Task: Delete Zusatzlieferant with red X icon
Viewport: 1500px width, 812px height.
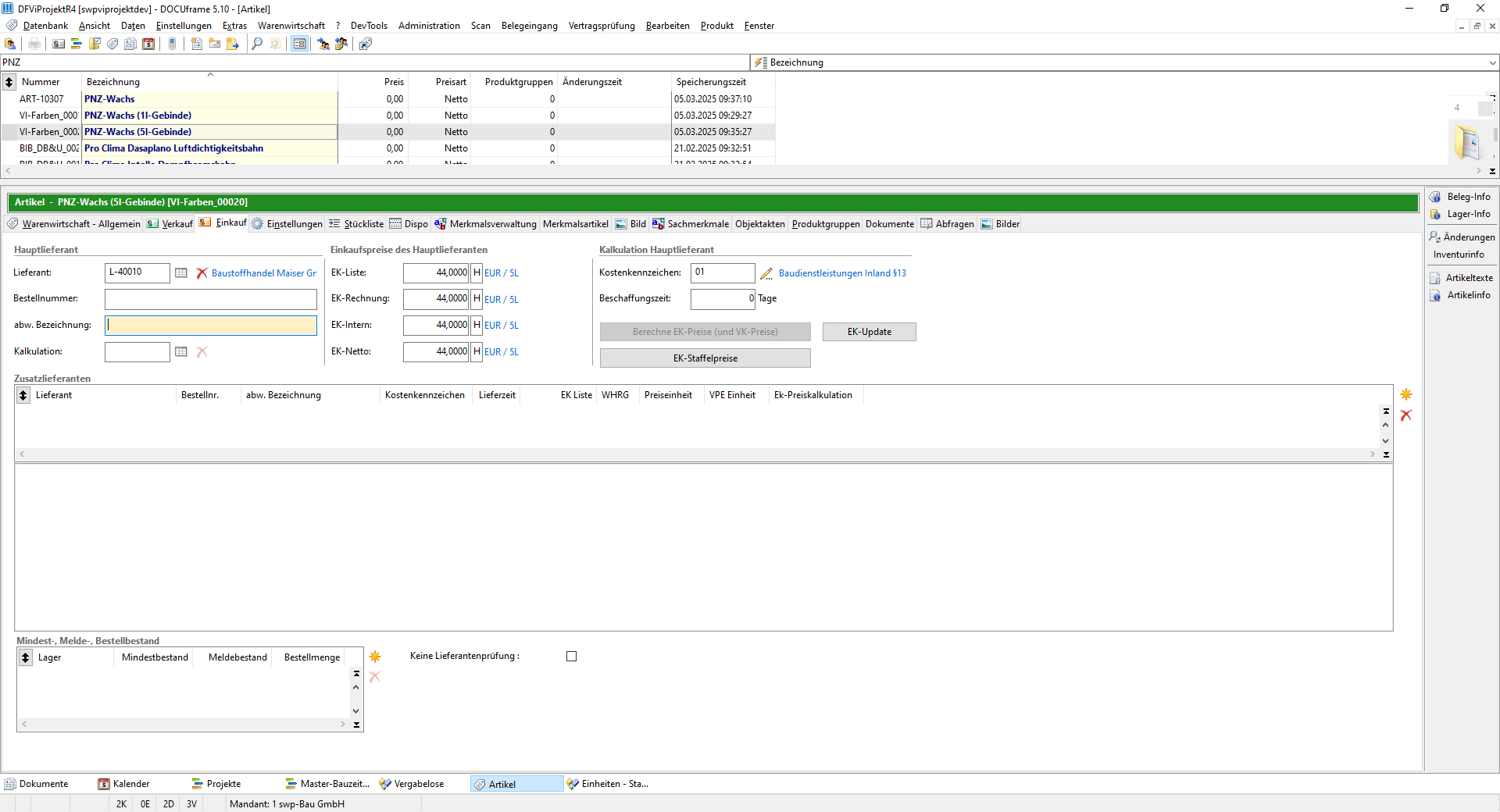Action: point(1406,415)
